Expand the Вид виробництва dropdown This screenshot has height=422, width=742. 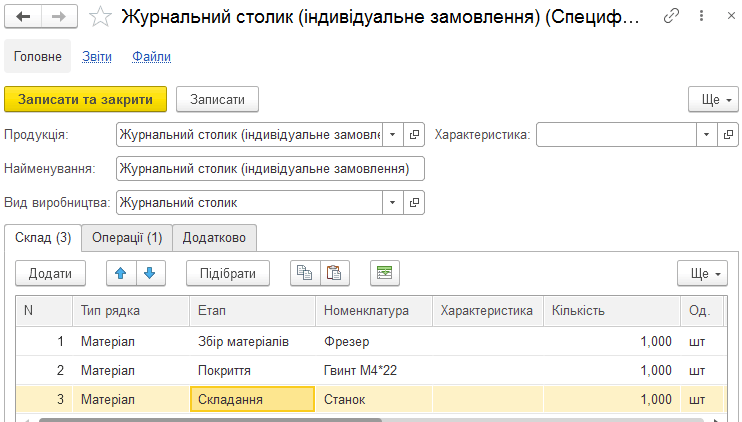393,202
